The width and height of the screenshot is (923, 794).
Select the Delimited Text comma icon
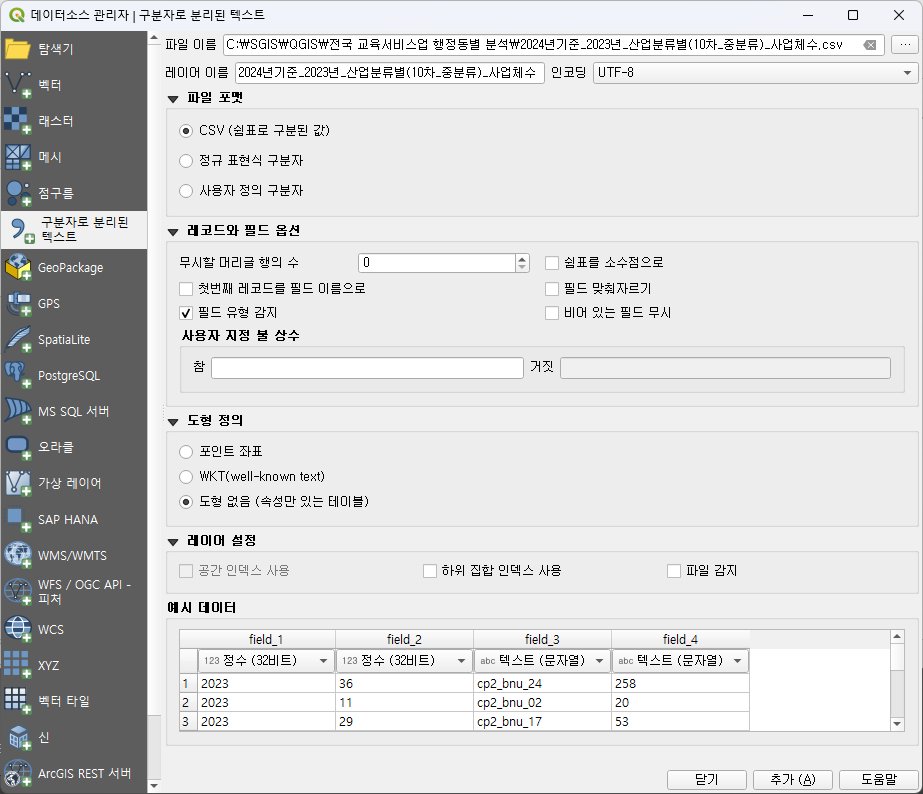tap(21, 230)
